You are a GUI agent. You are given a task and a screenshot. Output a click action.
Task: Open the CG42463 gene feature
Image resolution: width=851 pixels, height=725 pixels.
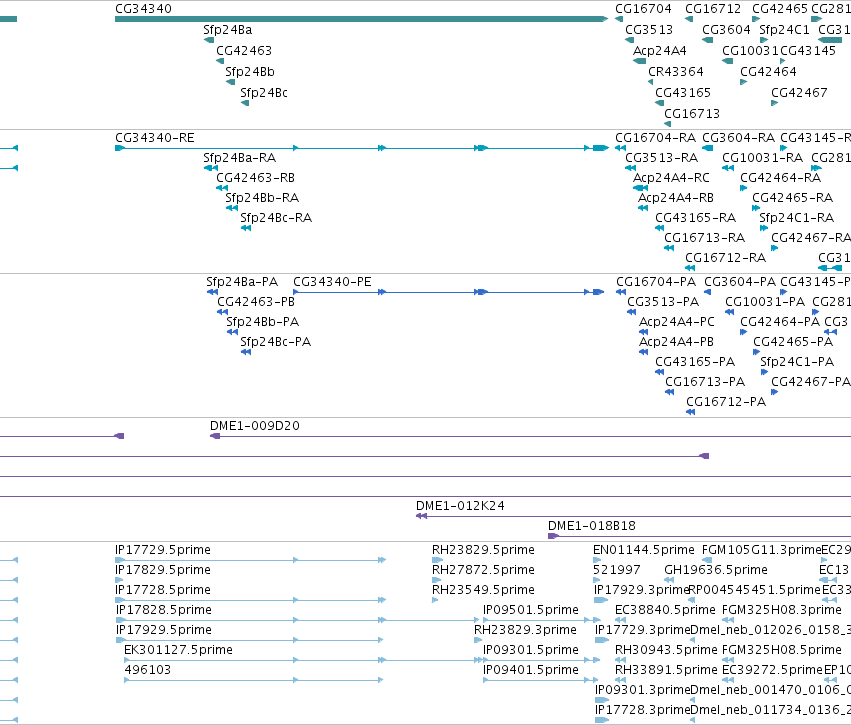219,61
